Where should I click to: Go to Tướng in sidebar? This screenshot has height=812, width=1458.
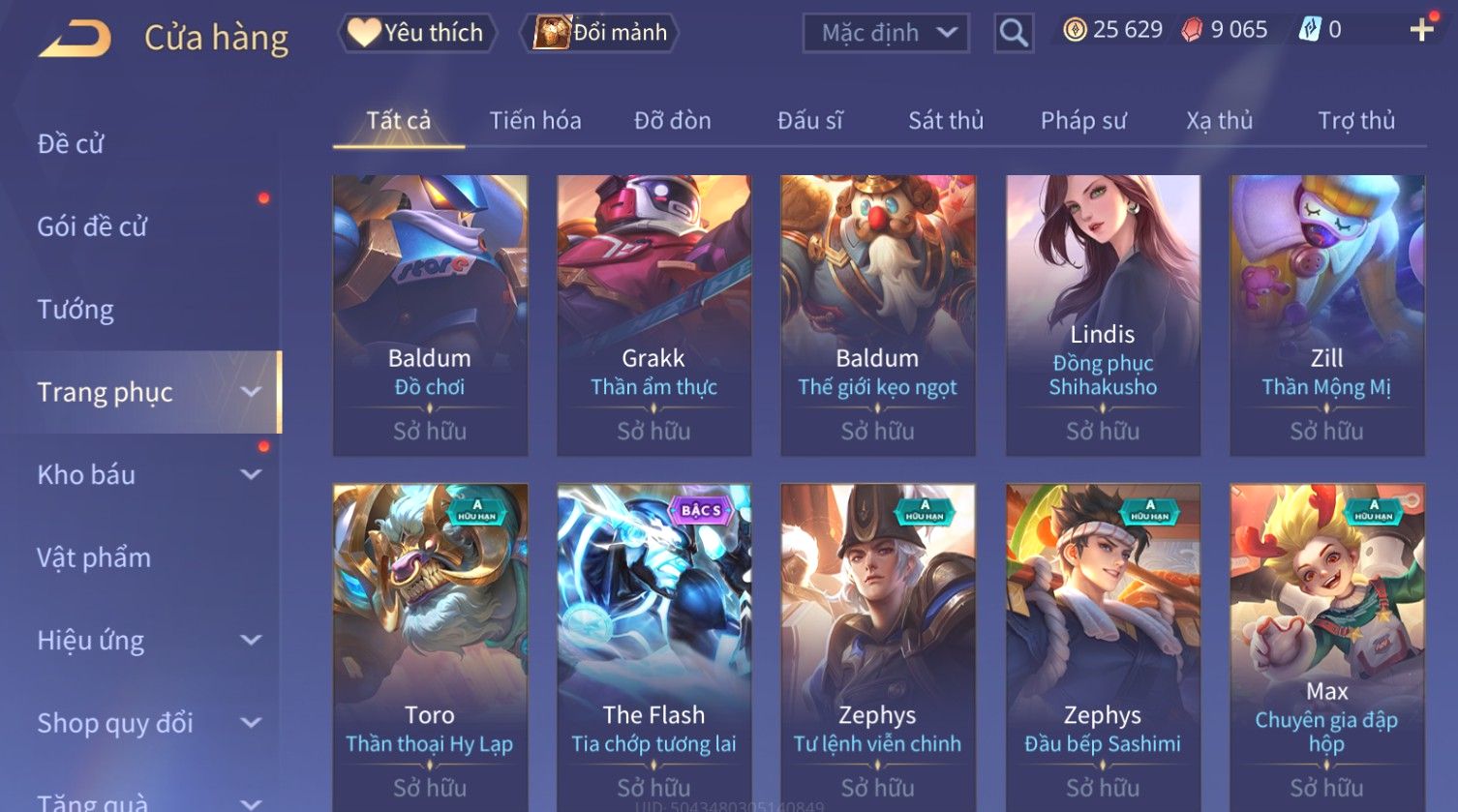tap(76, 310)
